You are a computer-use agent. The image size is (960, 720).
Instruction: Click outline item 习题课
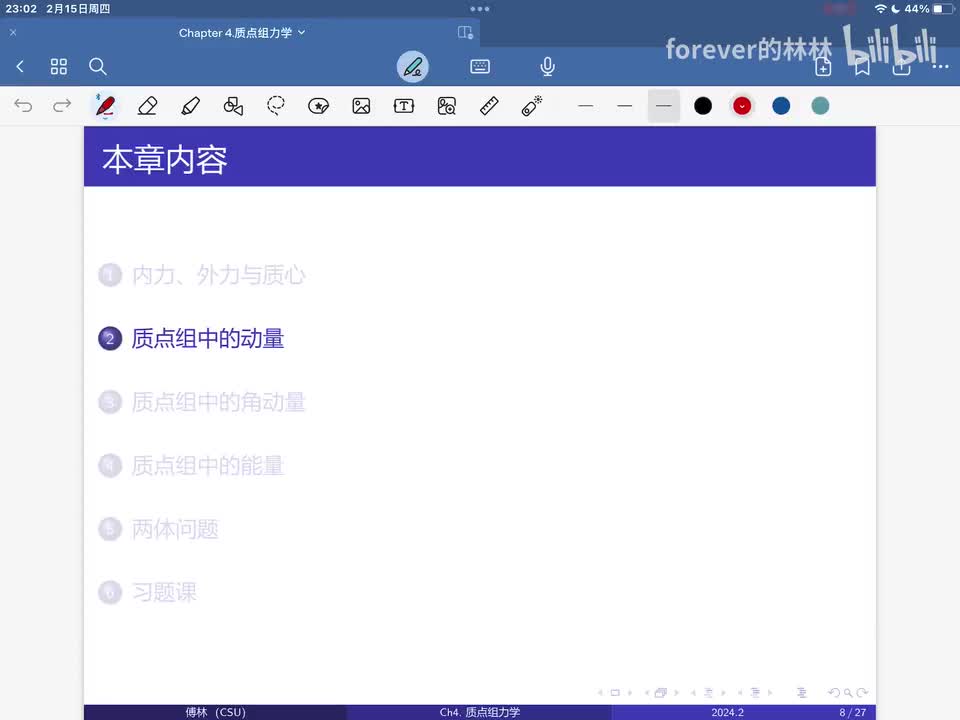pyautogui.click(x=164, y=592)
